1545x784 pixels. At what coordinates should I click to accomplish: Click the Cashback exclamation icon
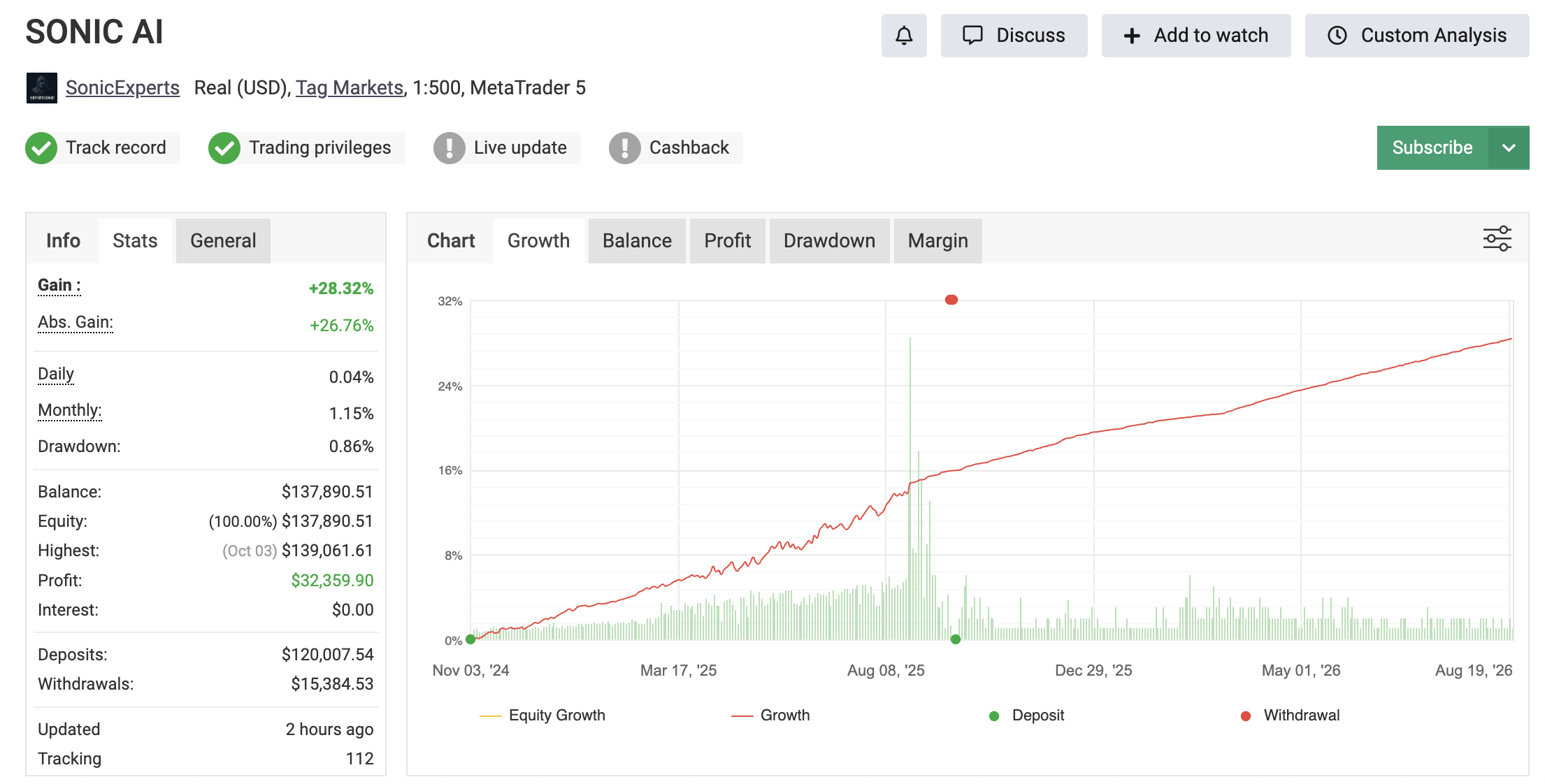(625, 148)
